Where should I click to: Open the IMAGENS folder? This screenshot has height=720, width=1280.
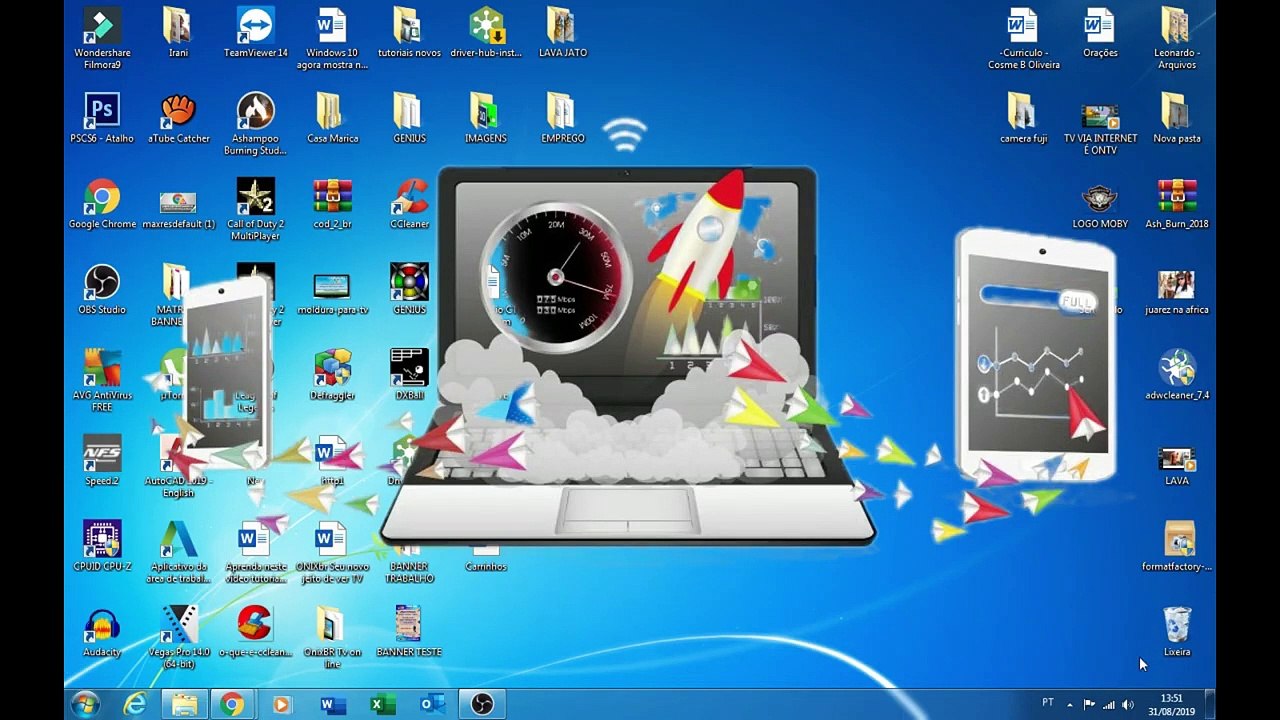click(486, 119)
